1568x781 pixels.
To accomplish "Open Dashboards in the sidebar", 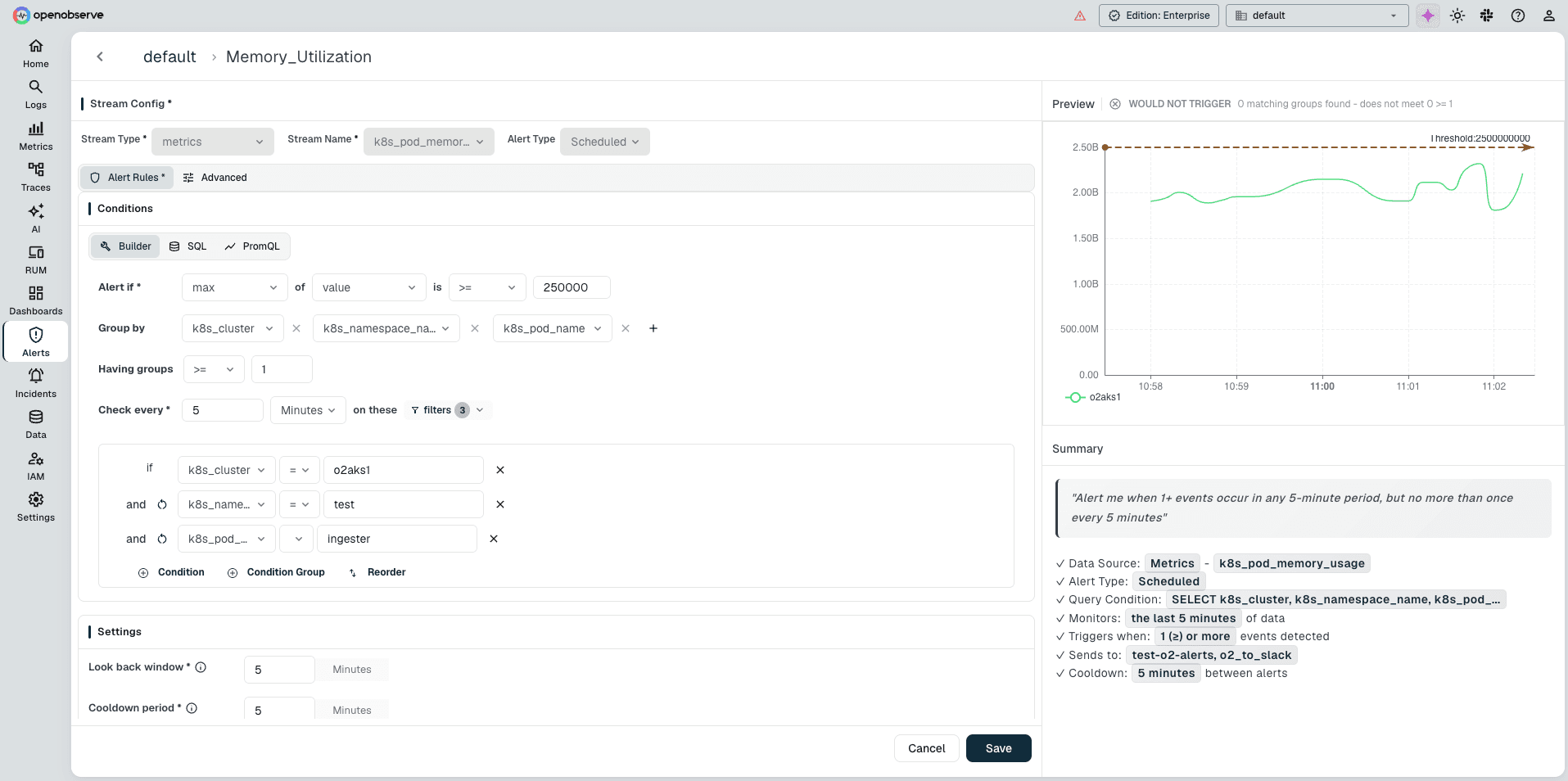I will [x=36, y=301].
